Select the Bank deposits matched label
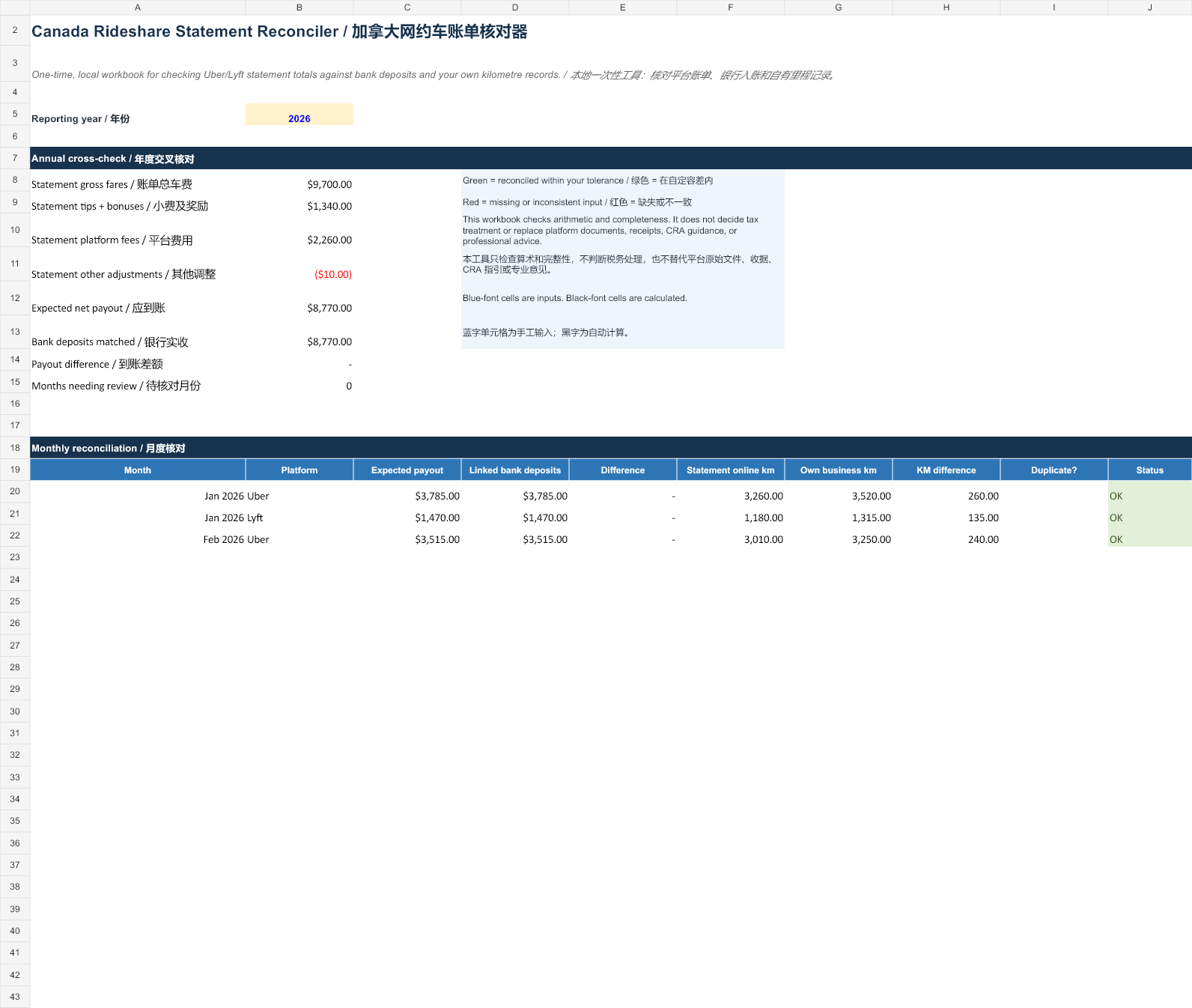The width and height of the screenshot is (1192, 1008). (110, 341)
